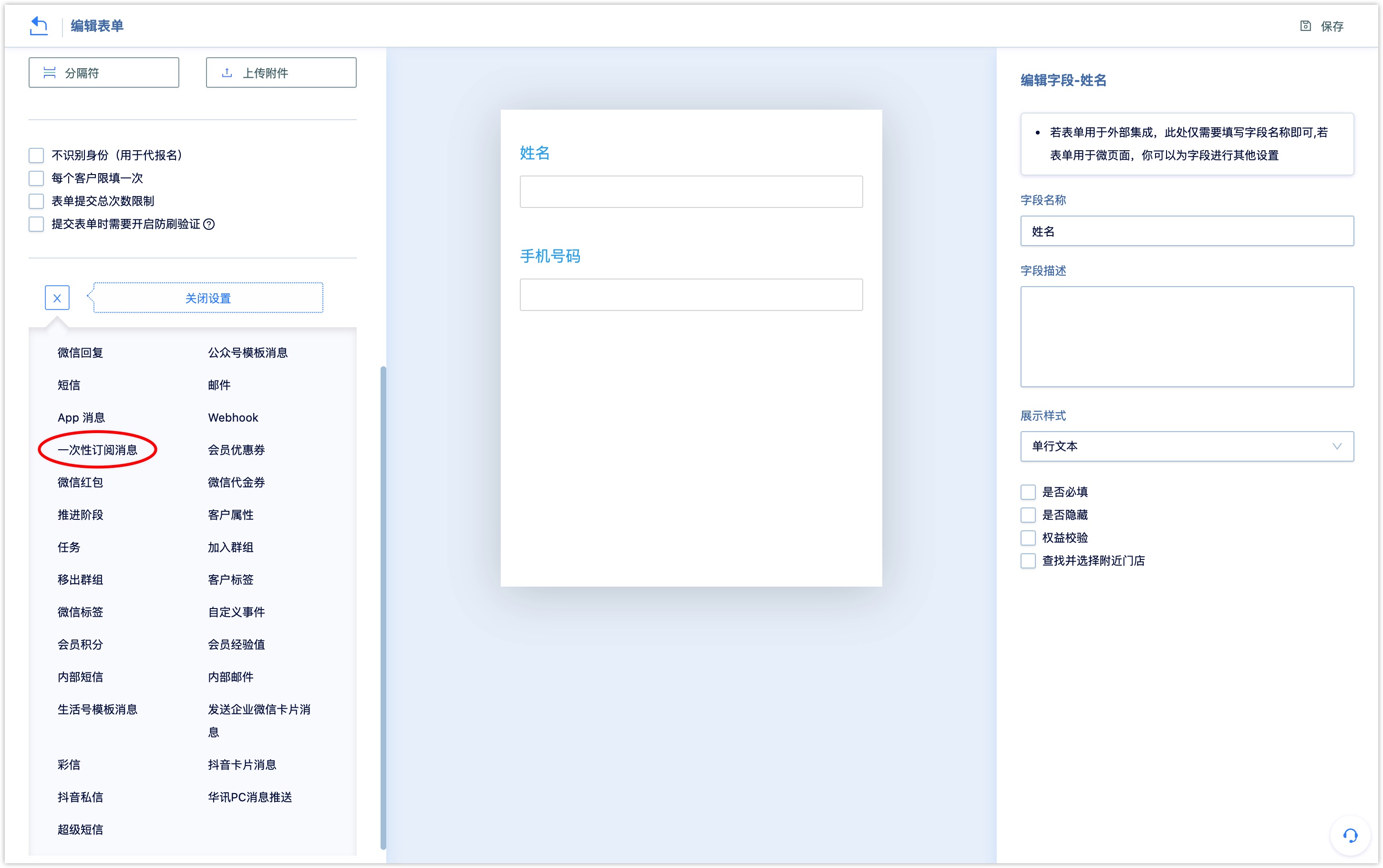This screenshot has width=1383, height=868.
Task: Toggle the 是否必填 checkbox
Action: pyautogui.click(x=1028, y=492)
